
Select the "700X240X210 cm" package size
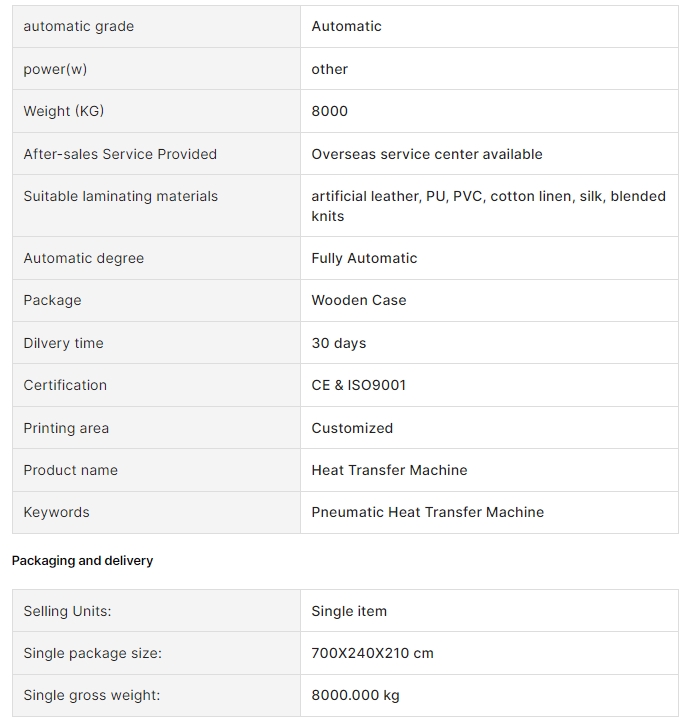pyautogui.click(x=372, y=653)
